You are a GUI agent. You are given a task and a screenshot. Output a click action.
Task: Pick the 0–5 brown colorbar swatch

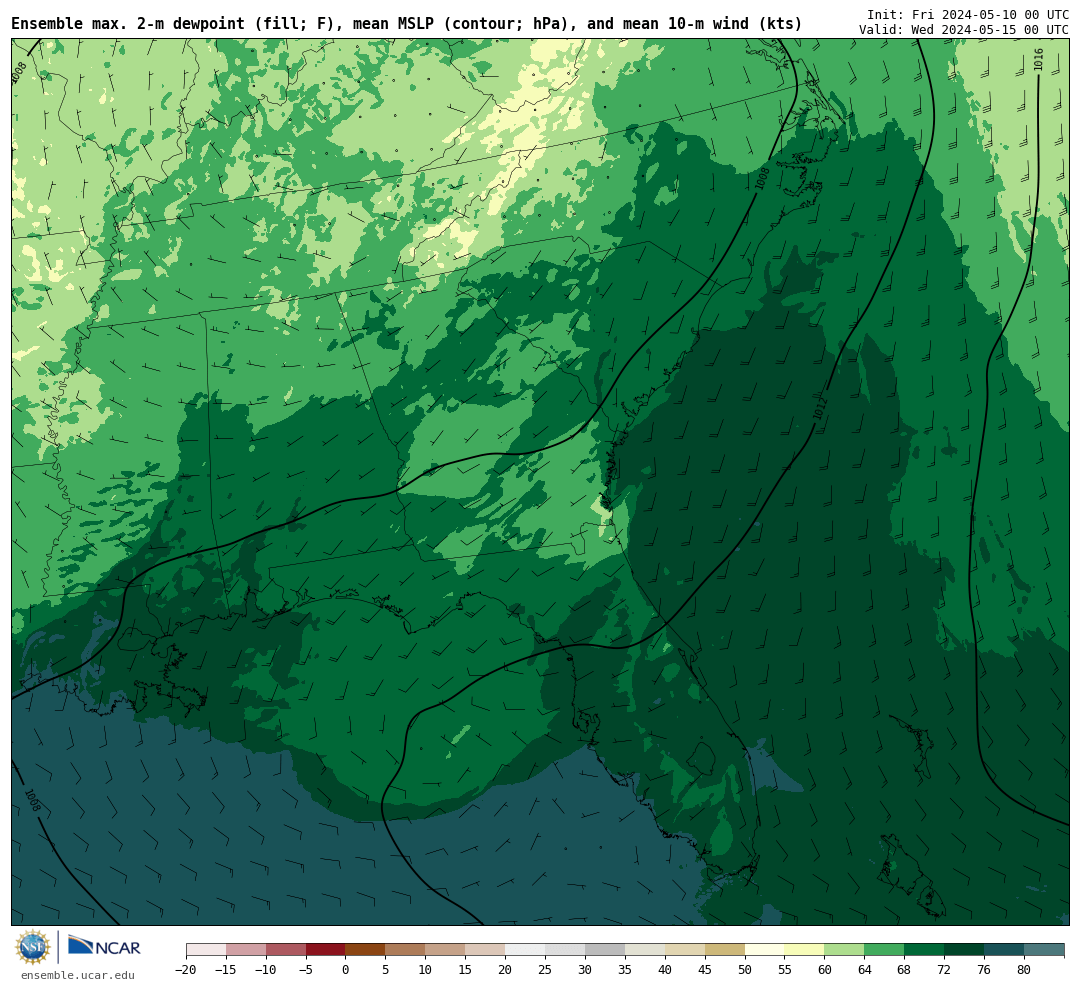pyautogui.click(x=365, y=950)
